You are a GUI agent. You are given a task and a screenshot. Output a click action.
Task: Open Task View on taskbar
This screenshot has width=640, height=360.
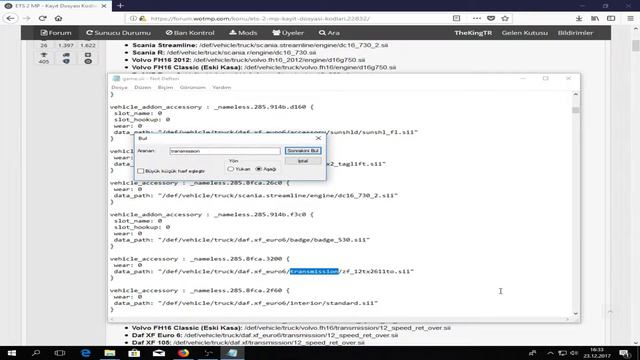(x=60, y=353)
